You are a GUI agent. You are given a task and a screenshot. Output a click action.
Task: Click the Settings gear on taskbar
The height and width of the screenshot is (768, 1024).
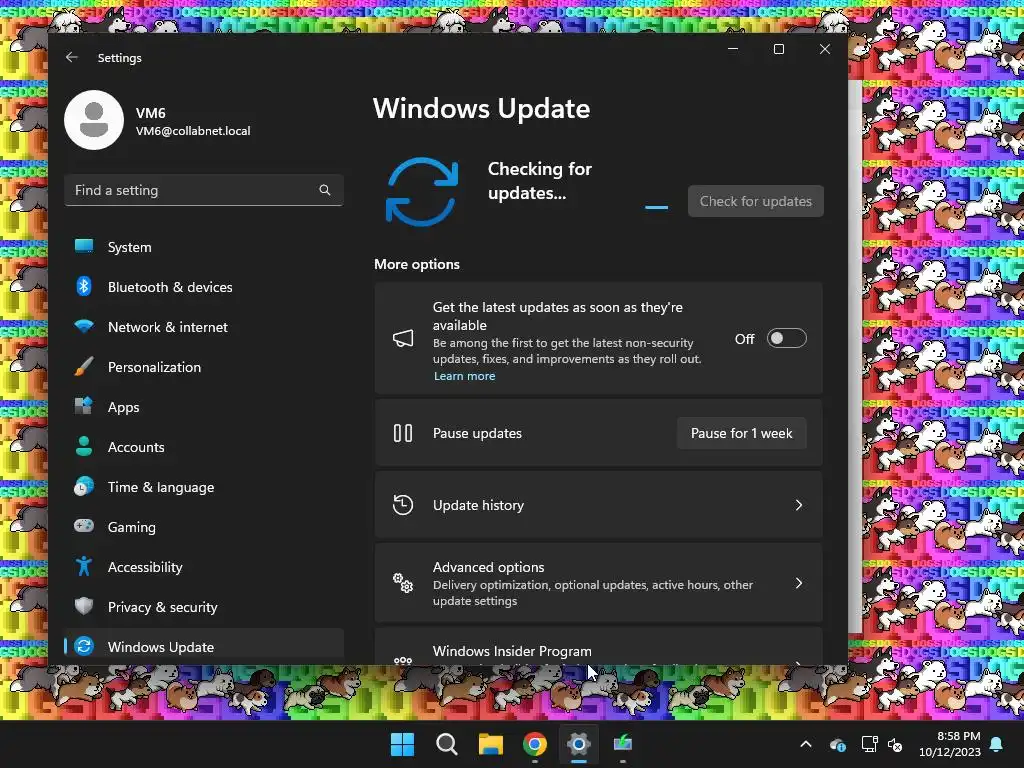point(579,744)
